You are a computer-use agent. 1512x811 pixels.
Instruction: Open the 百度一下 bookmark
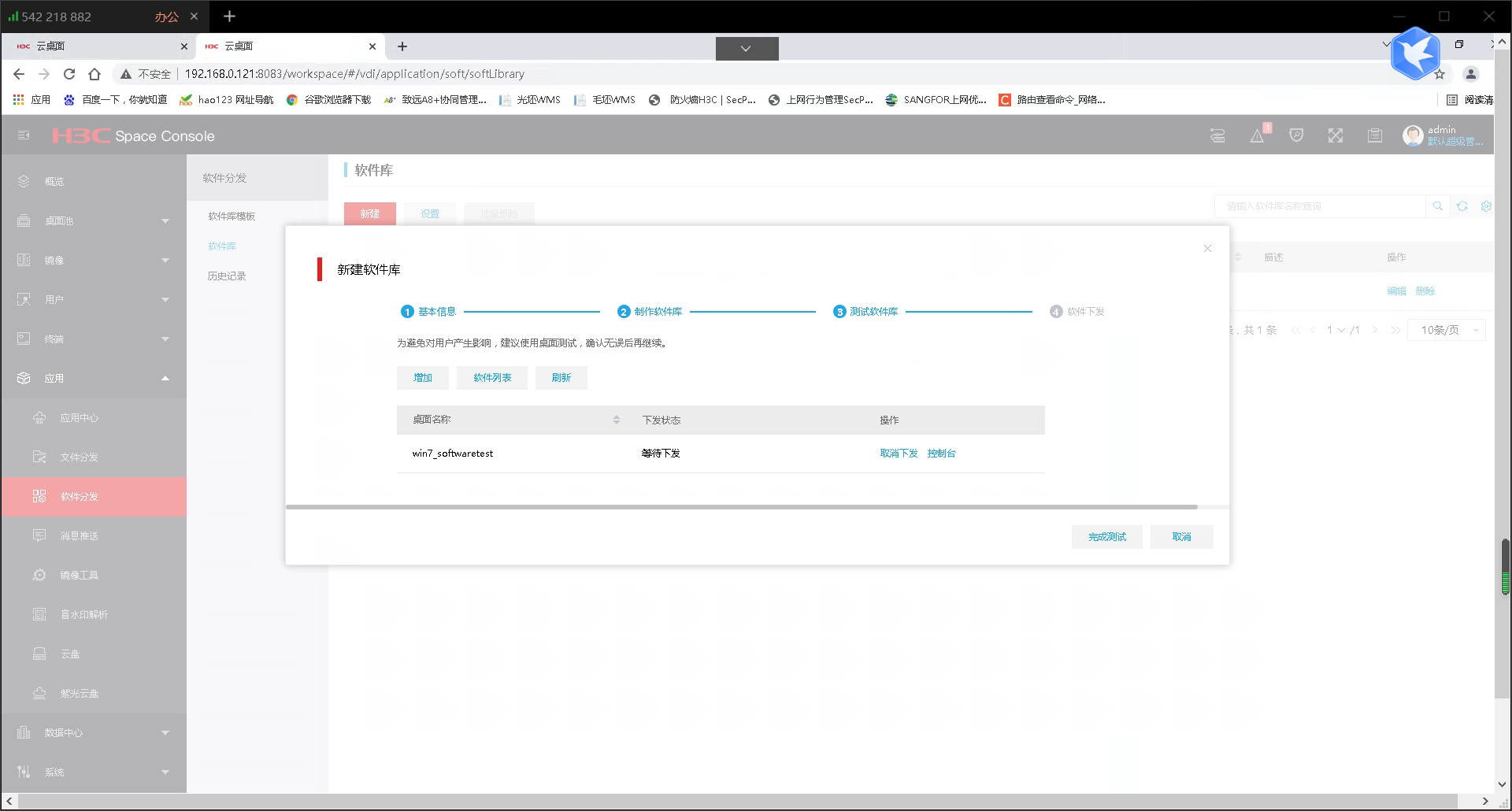tap(116, 100)
